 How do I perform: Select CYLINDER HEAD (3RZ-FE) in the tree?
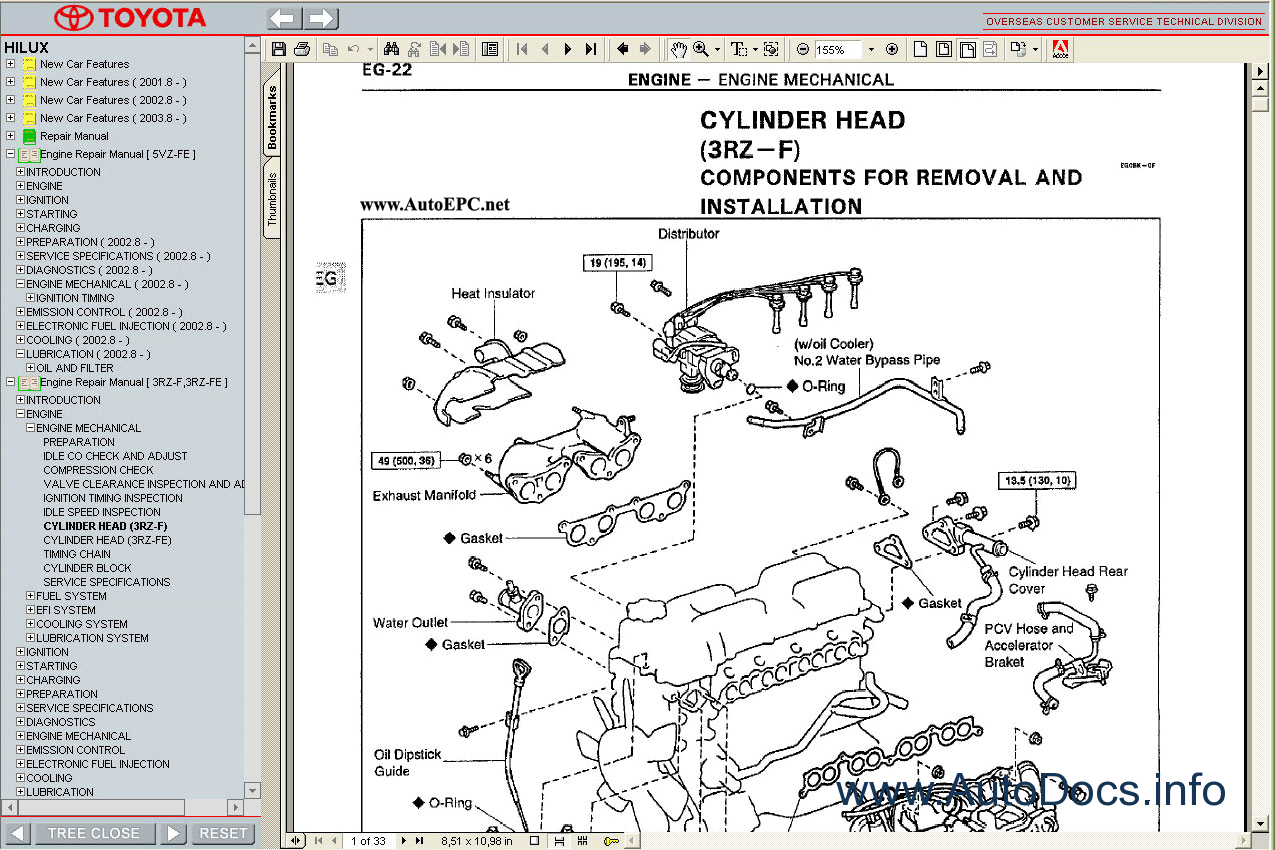[107, 540]
